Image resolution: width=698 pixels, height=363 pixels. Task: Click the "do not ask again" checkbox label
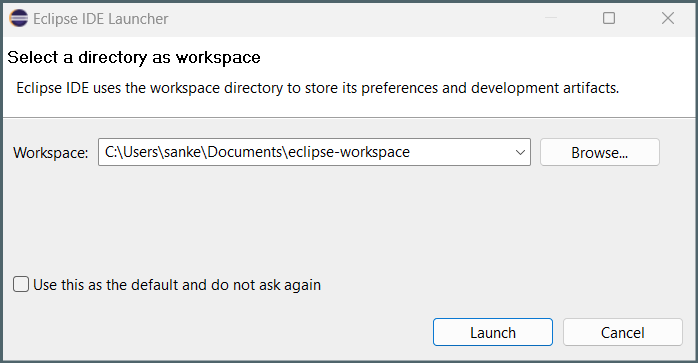[177, 285]
